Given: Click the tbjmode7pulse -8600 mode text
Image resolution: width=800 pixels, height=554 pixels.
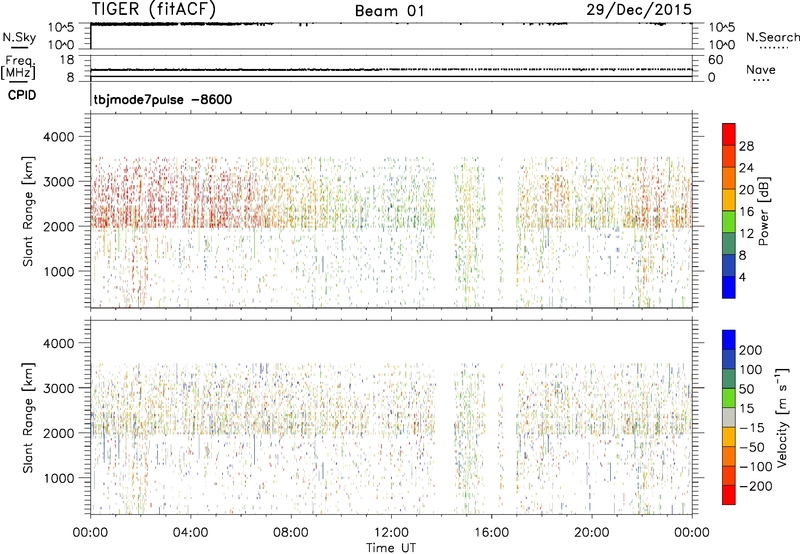Looking at the screenshot, I should click(x=163, y=99).
